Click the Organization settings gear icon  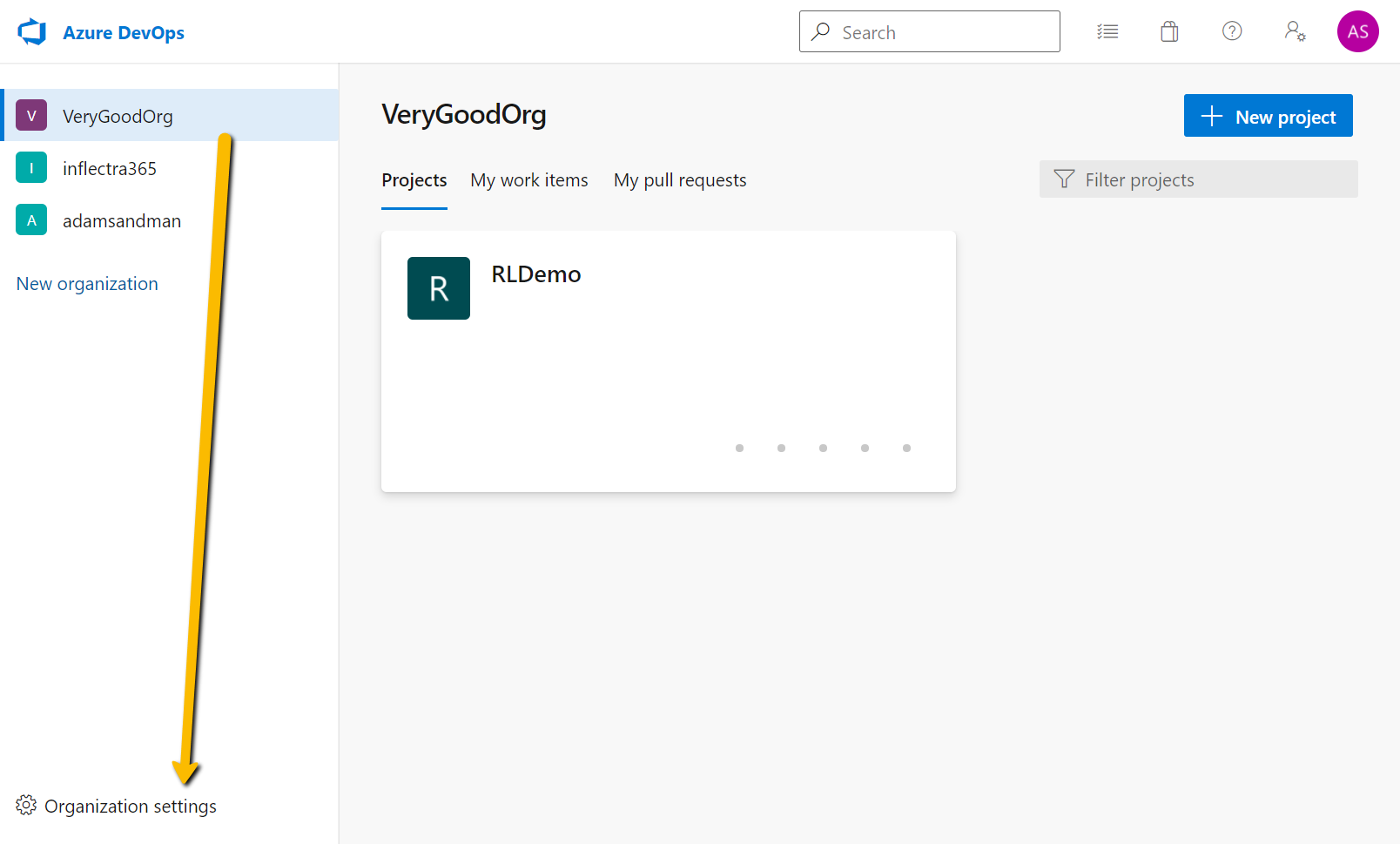tap(26, 806)
